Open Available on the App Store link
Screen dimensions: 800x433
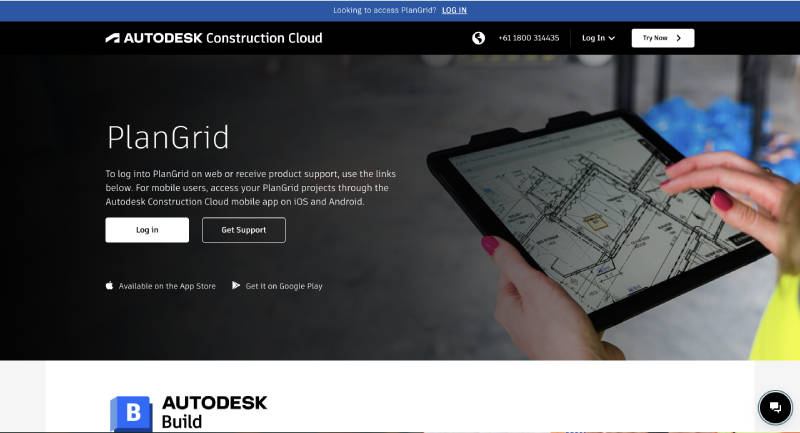pos(166,286)
